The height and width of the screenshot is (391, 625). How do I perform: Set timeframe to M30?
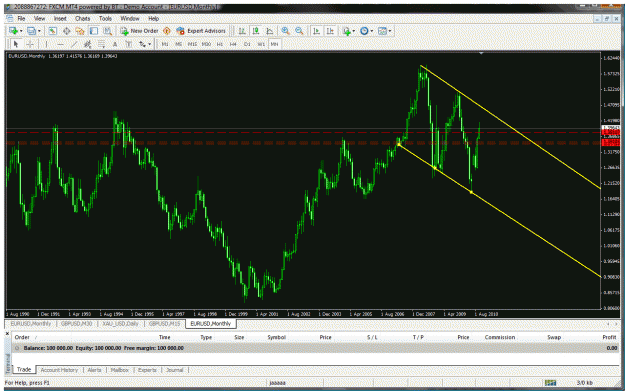tap(206, 44)
